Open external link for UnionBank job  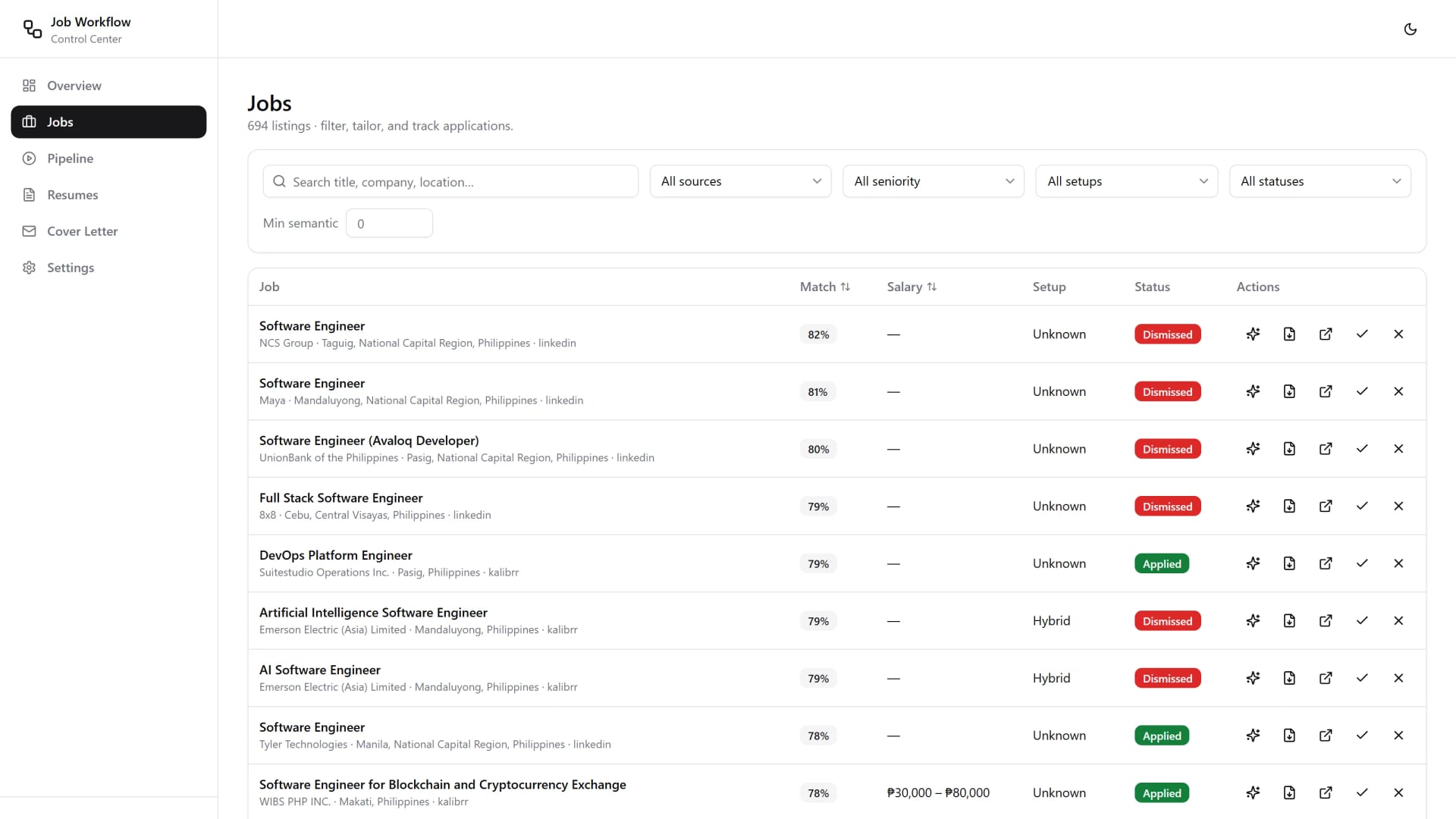pyautogui.click(x=1326, y=449)
